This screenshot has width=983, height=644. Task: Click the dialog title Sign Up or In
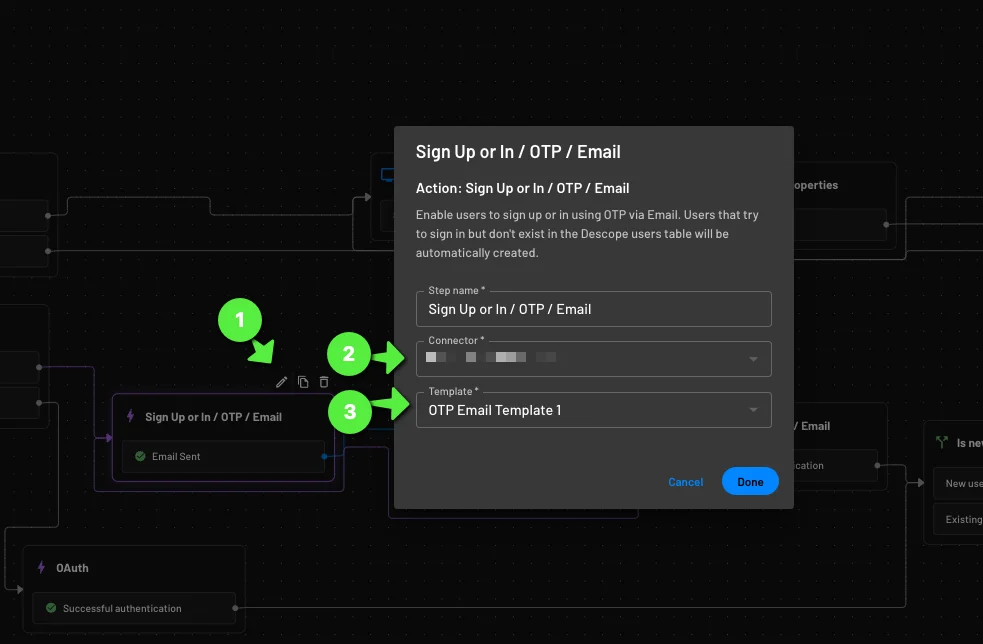[518, 152]
